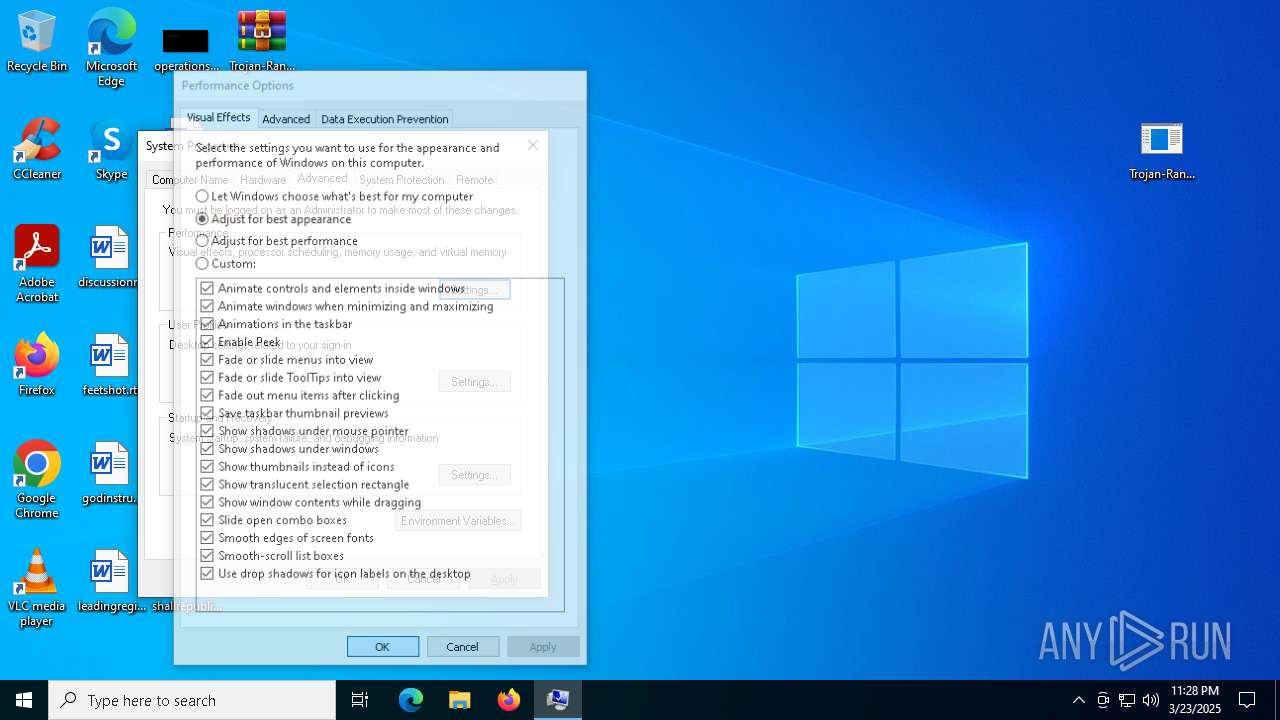
Task: Toggle Fade or slide menus into view
Action: point(286,360)
